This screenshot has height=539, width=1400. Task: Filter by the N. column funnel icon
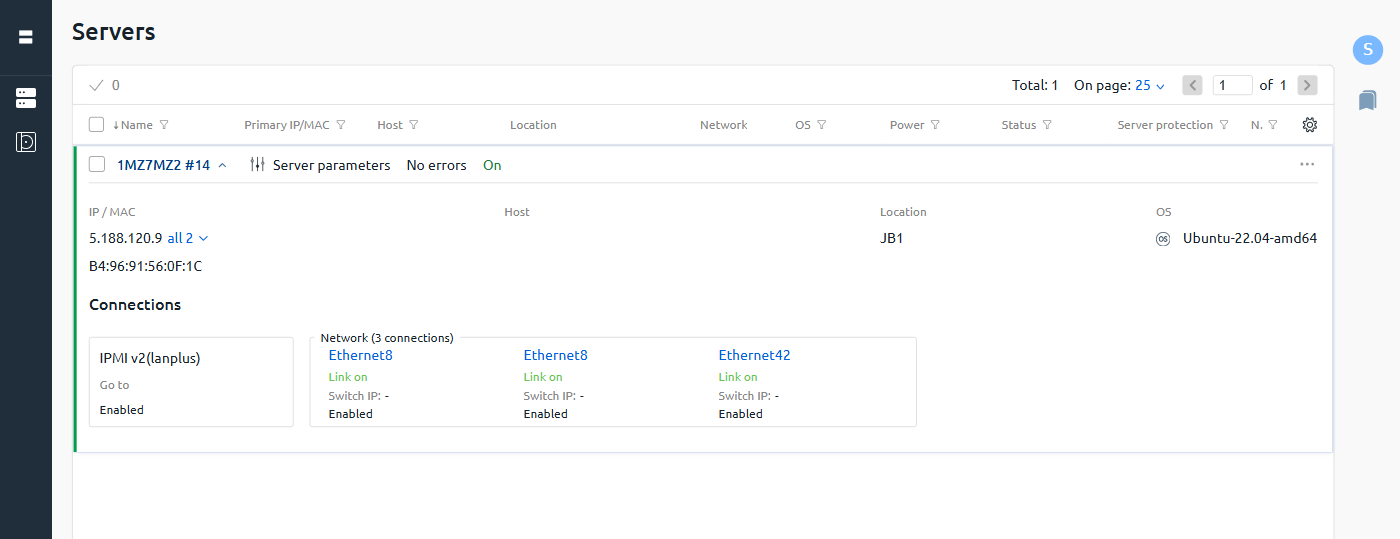[x=1272, y=125]
